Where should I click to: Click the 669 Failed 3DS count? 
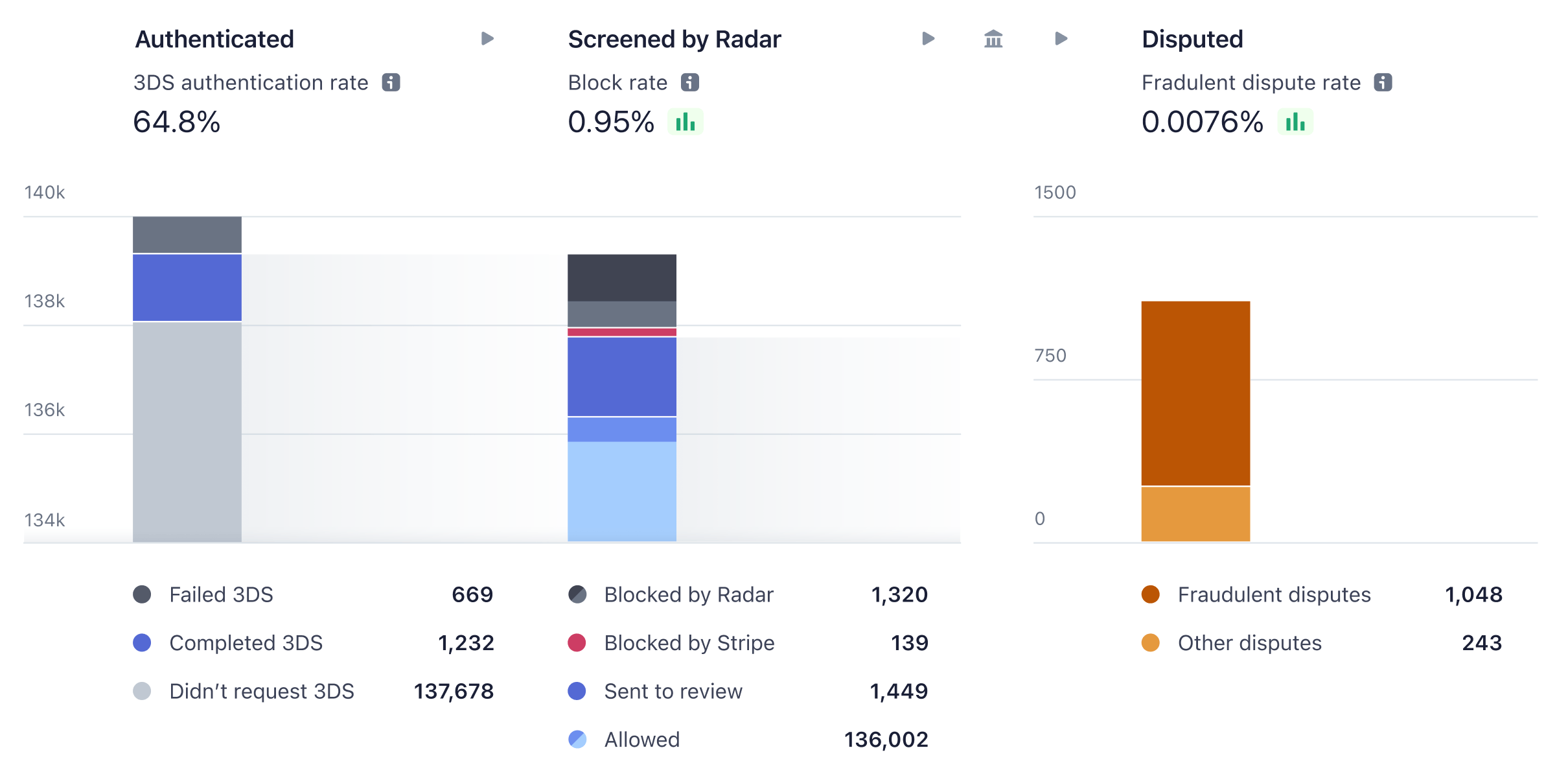[x=472, y=594]
